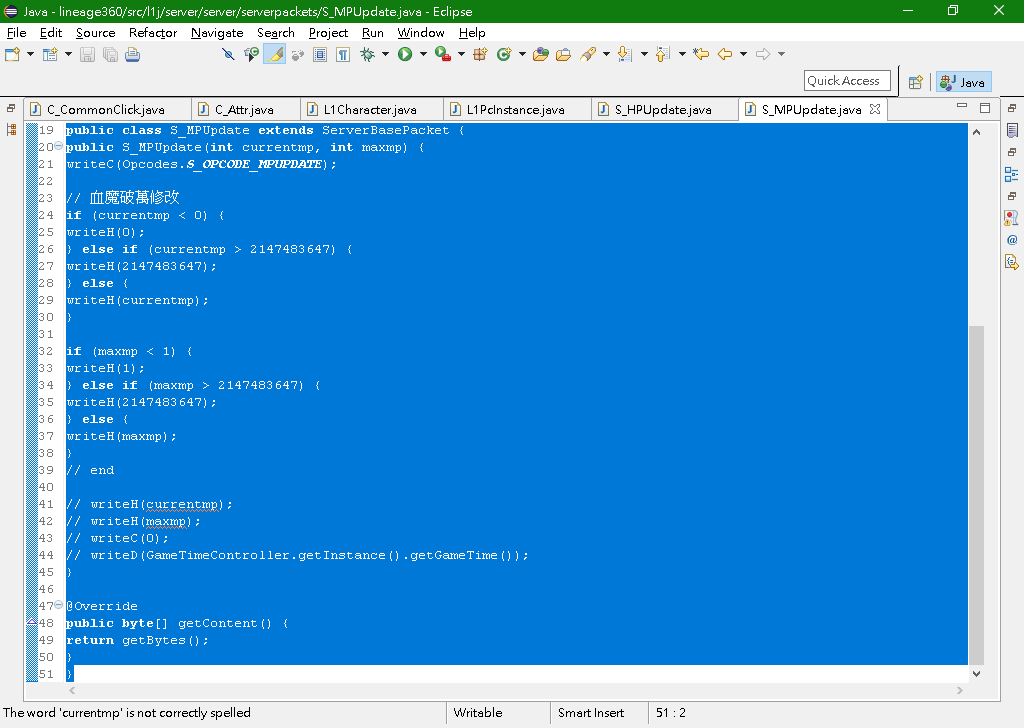
Task: Open the New wizard dropdown arrow
Action: (x=30, y=54)
